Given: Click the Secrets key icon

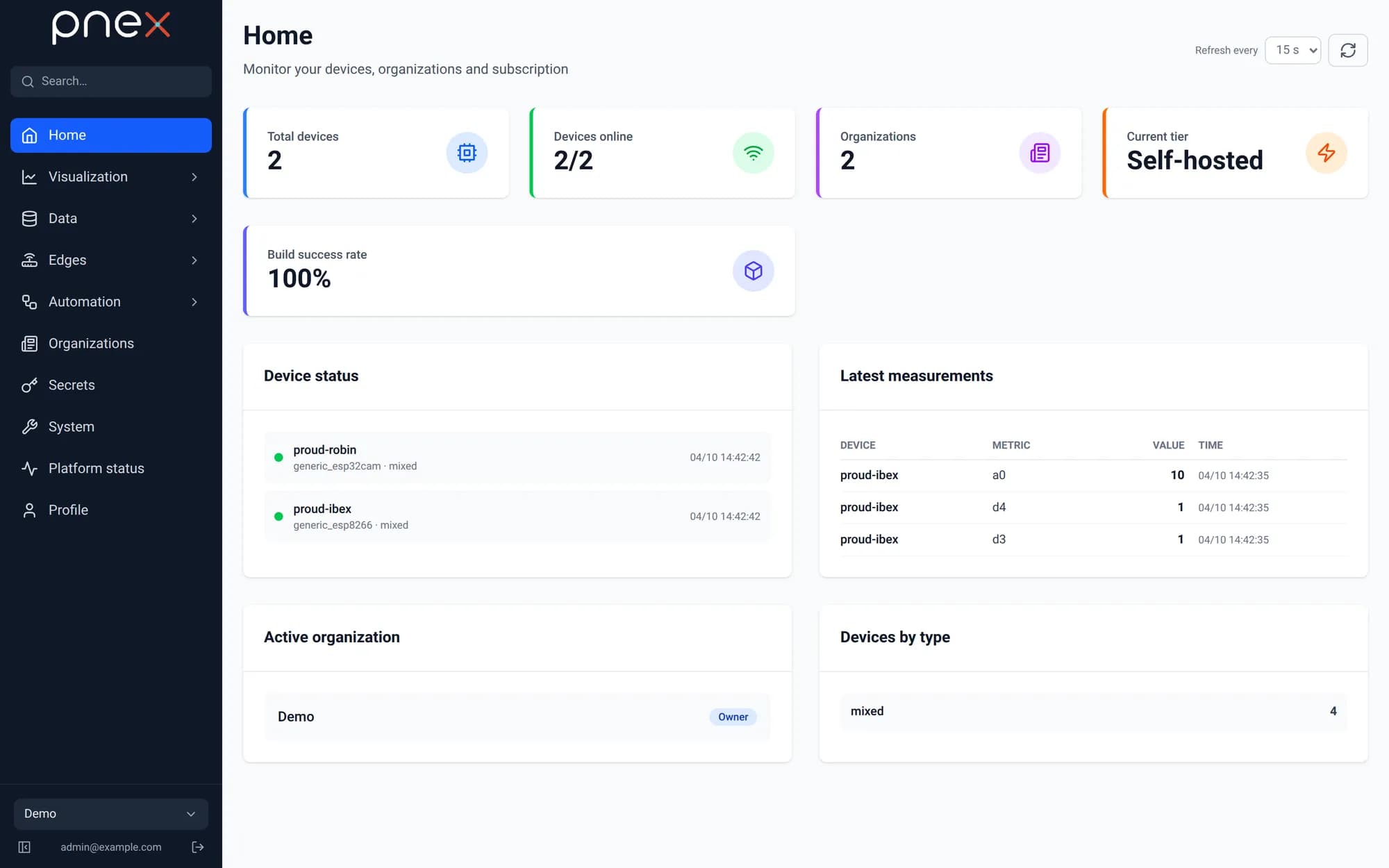Looking at the screenshot, I should click(x=29, y=385).
